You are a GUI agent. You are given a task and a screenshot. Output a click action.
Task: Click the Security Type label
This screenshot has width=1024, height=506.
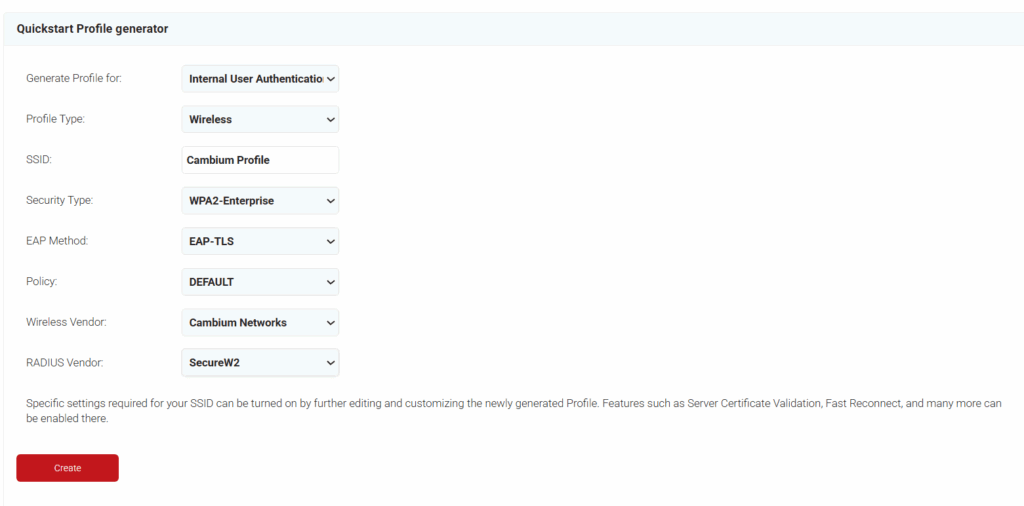[59, 201]
